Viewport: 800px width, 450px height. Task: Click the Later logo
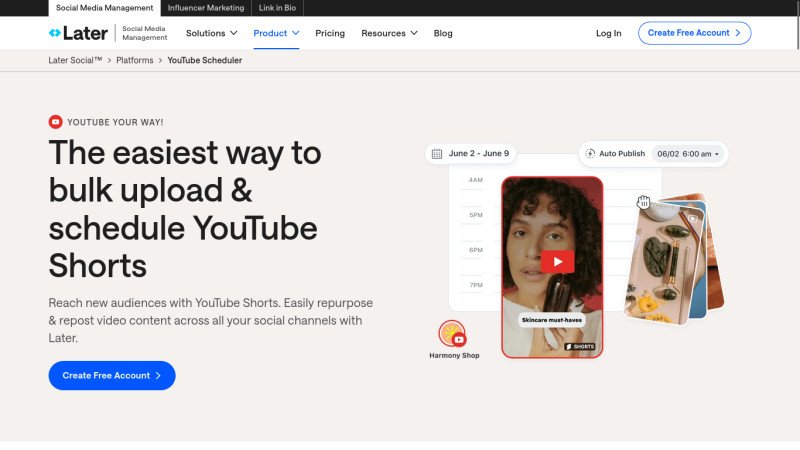coord(78,33)
